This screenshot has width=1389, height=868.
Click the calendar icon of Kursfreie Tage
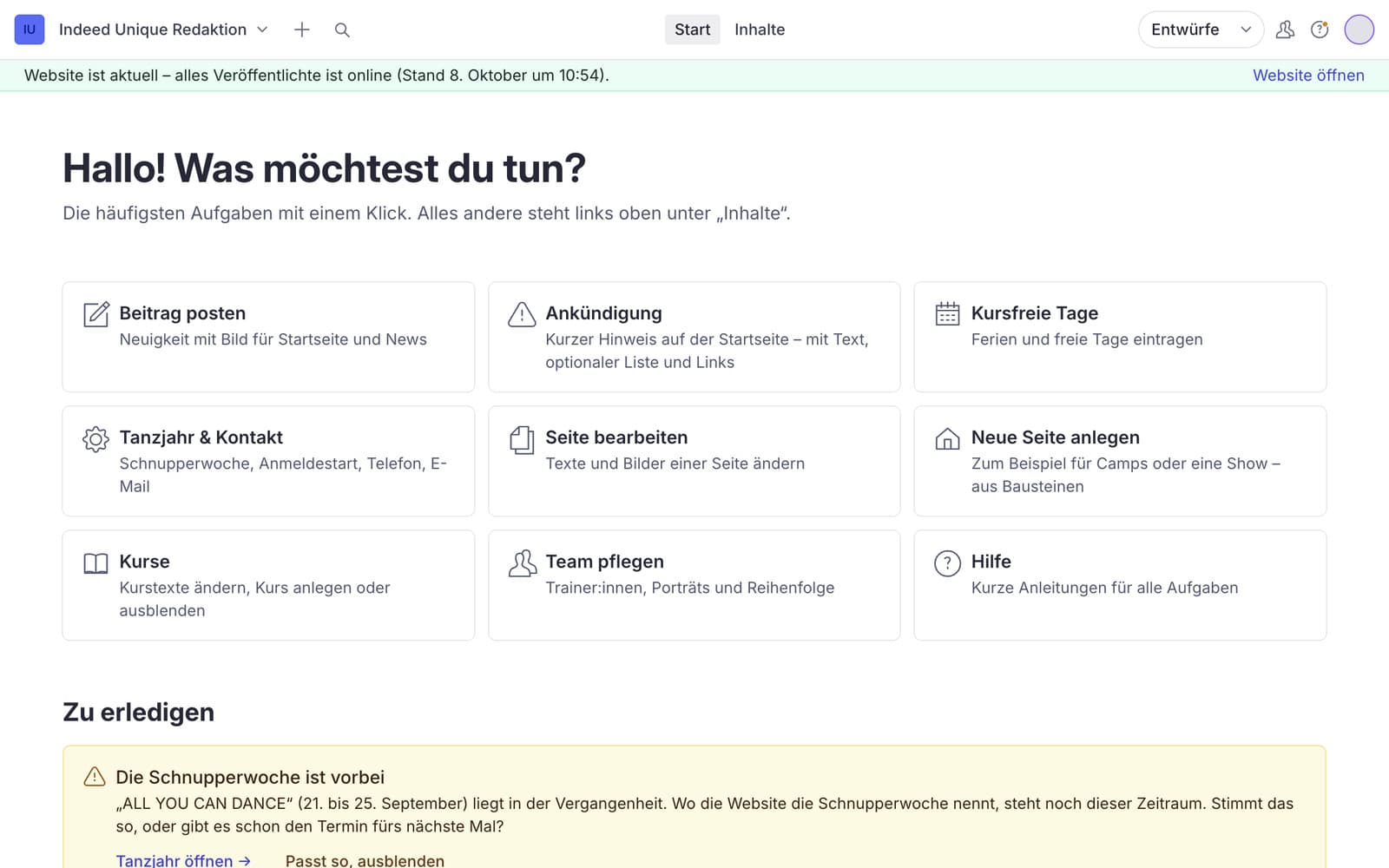coord(947,314)
